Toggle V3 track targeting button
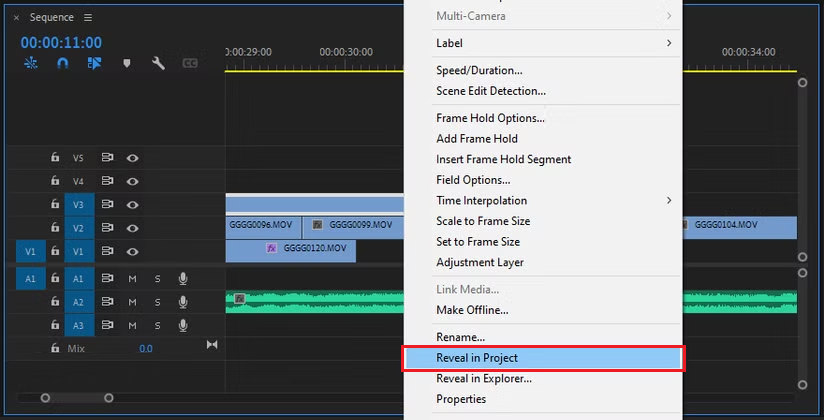Image resolution: width=824 pixels, height=420 pixels. 79,204
